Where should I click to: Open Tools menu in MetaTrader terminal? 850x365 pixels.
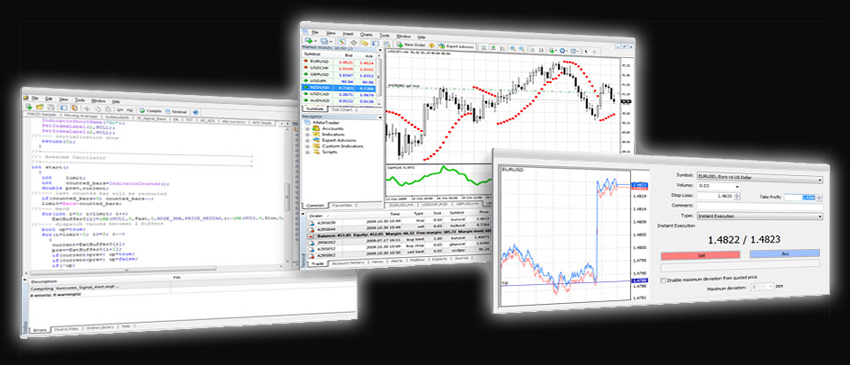point(384,36)
